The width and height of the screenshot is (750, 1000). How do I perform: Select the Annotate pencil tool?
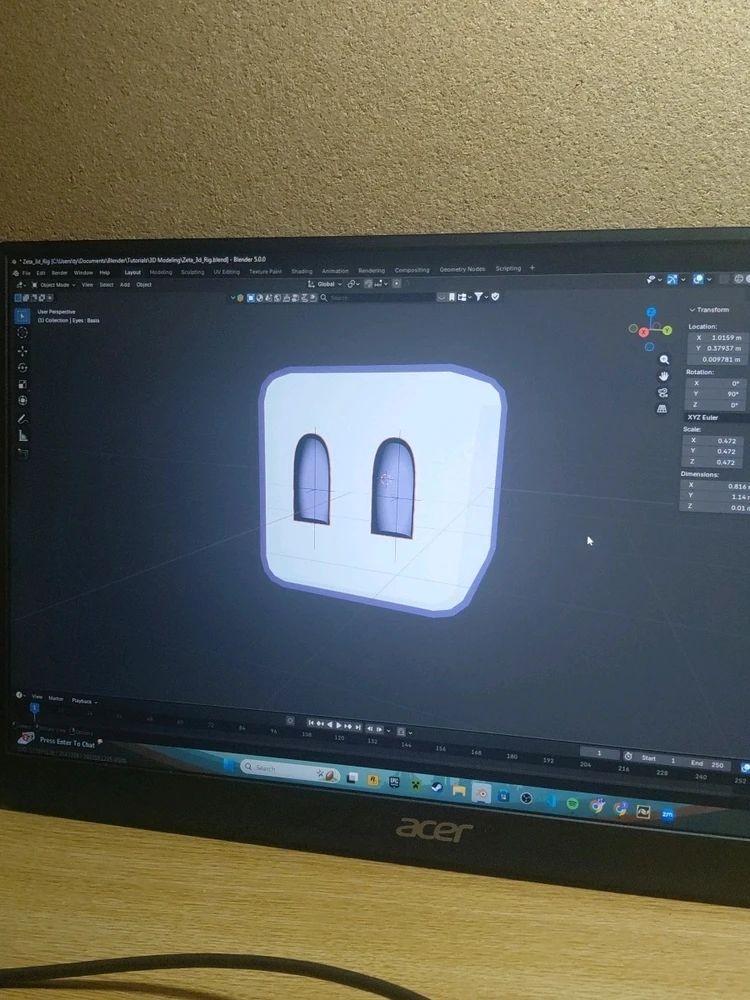23,418
